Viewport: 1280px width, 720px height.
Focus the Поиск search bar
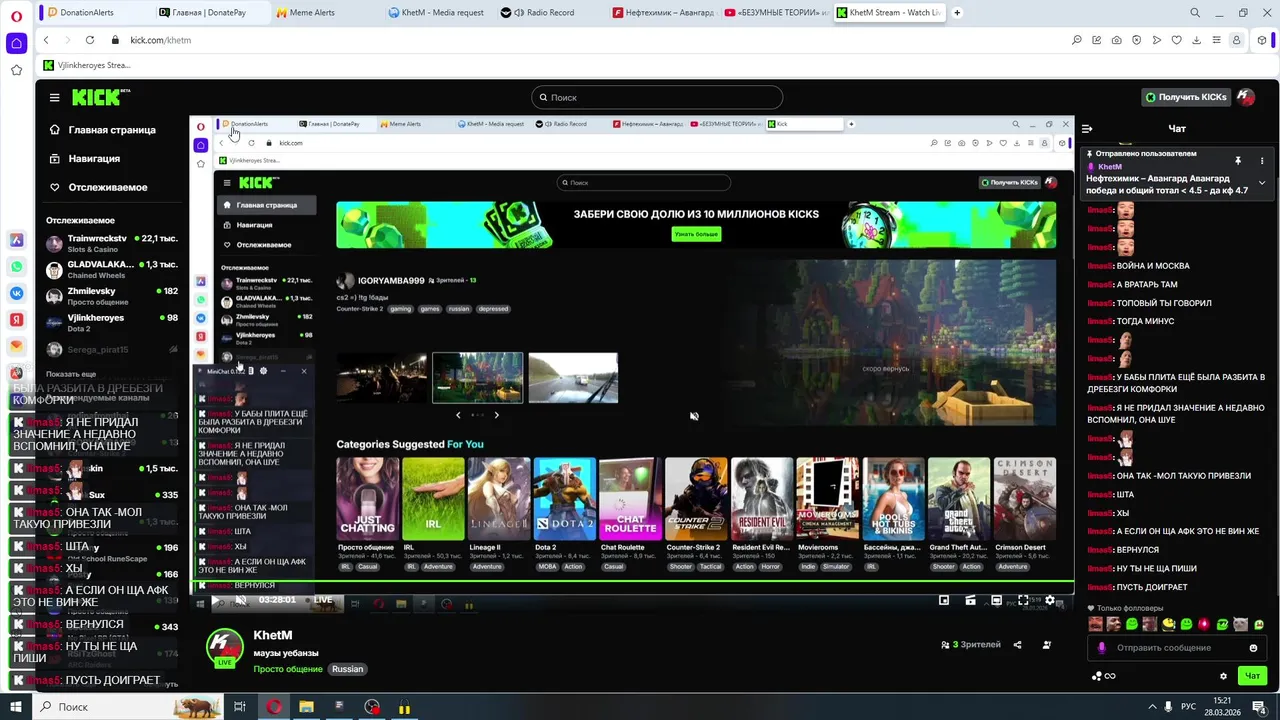click(x=657, y=97)
